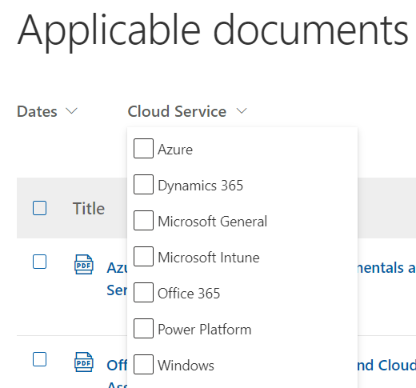This screenshot has width=416, height=388.
Task: Open the Office document link in second row
Action: tap(117, 373)
